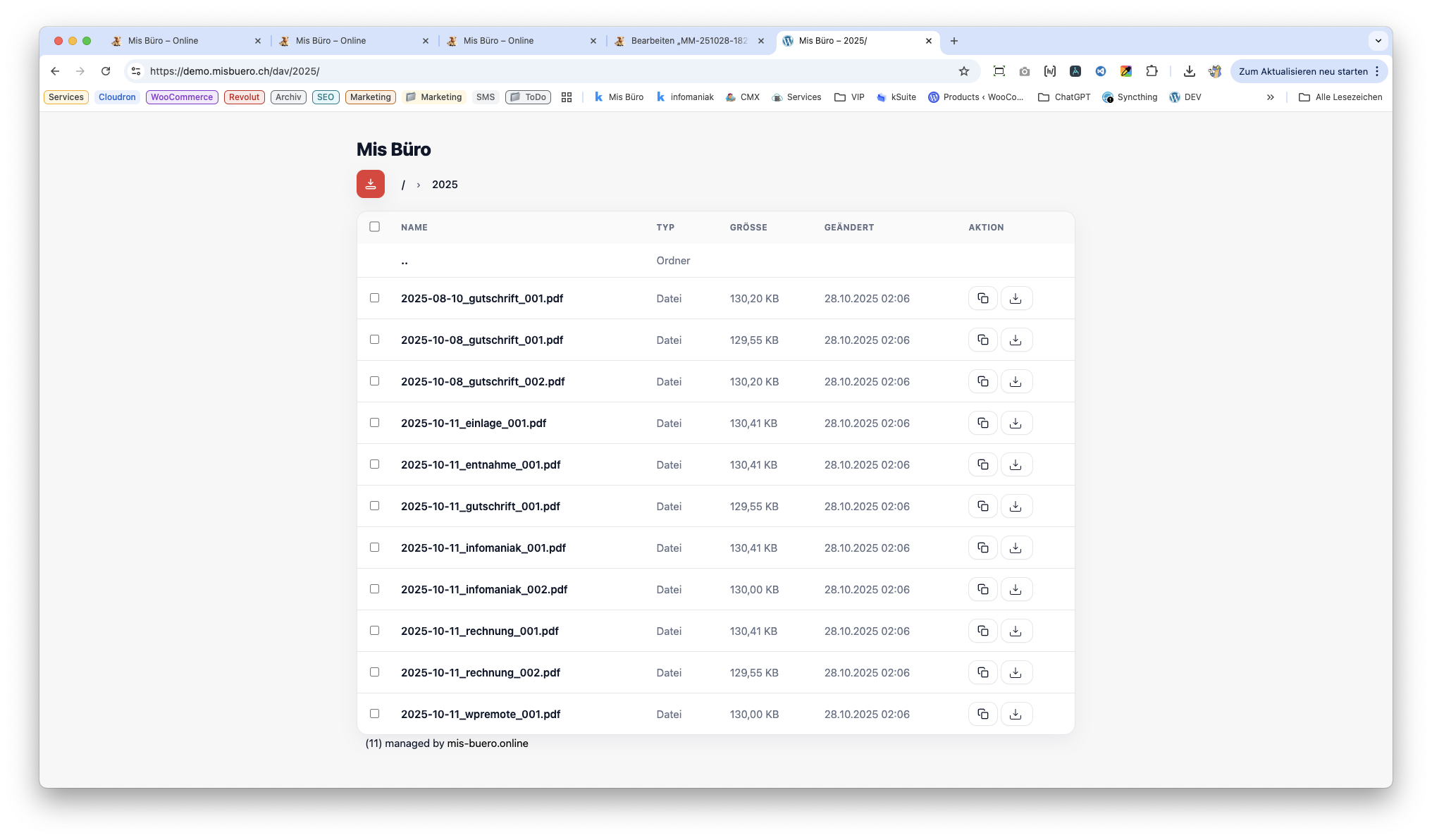Click the root "/" breadcrumb link
The width and height of the screenshot is (1432, 840).
[x=403, y=185]
